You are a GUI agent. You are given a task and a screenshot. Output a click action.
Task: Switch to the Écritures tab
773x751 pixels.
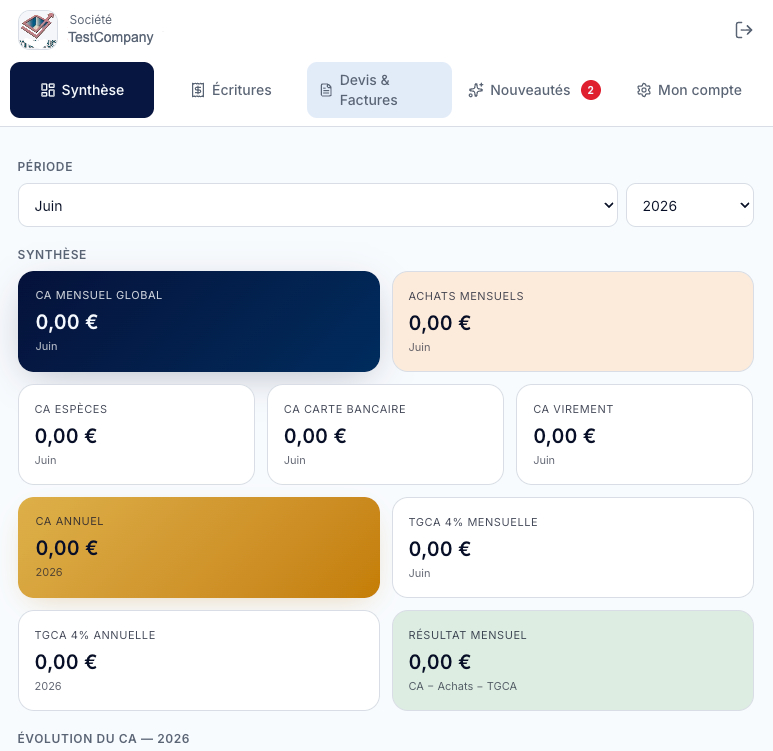231,90
